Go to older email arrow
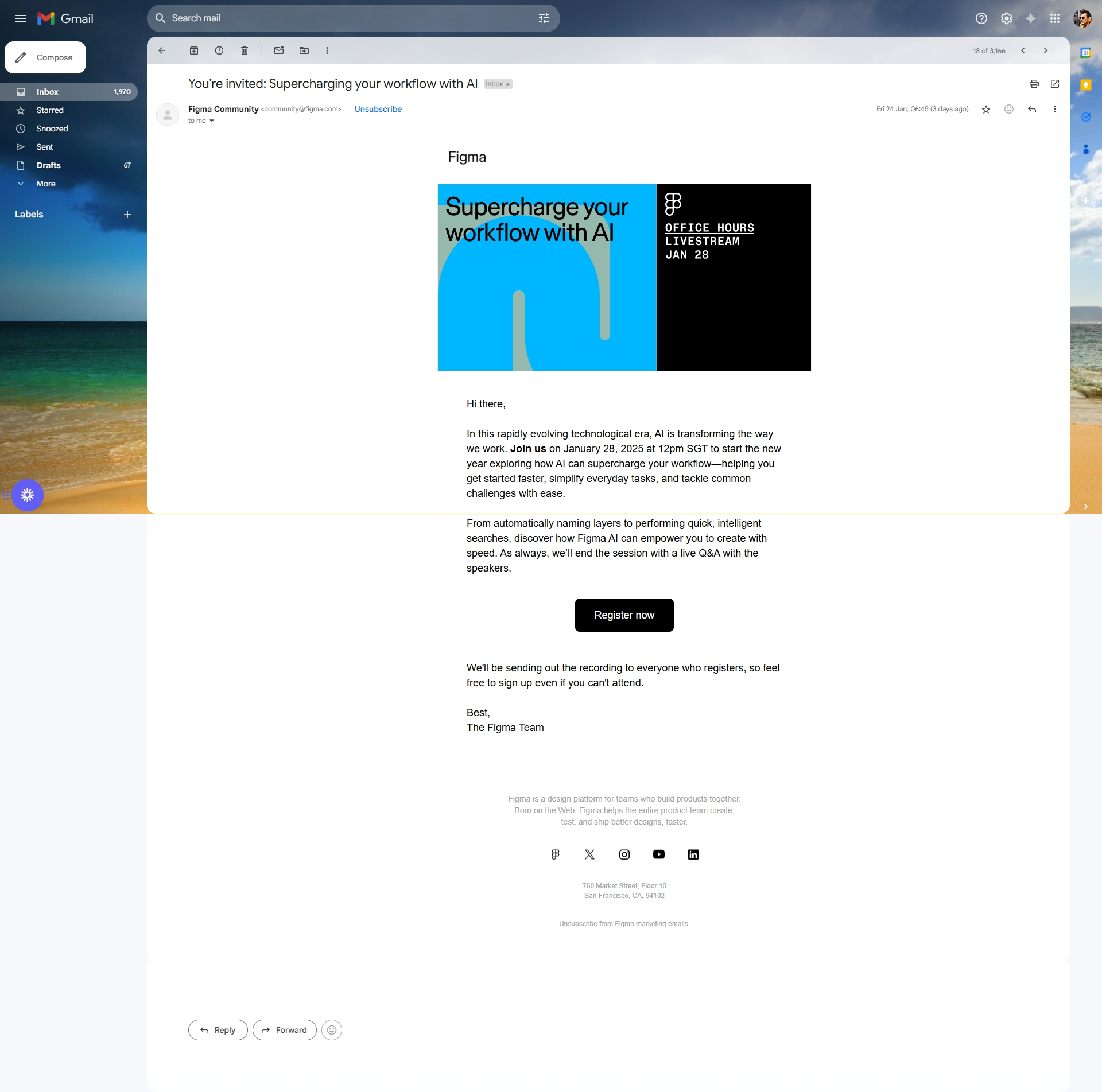 click(1046, 50)
